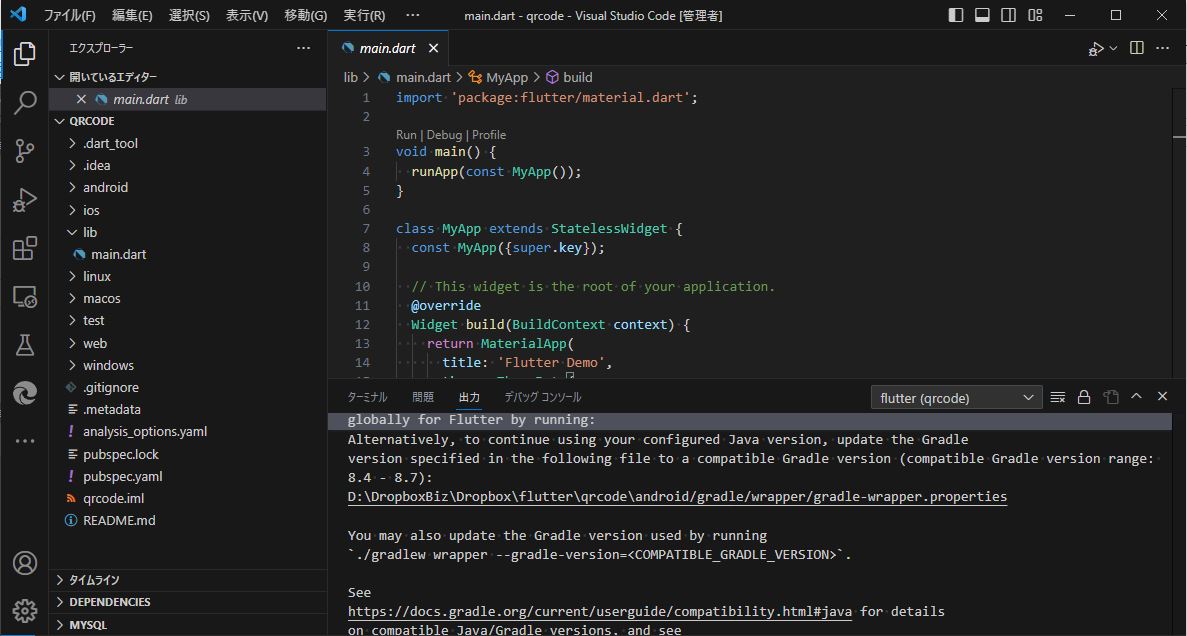Collapse the QRCODE folder section
This screenshot has width=1187, height=636.
[x=188, y=121]
